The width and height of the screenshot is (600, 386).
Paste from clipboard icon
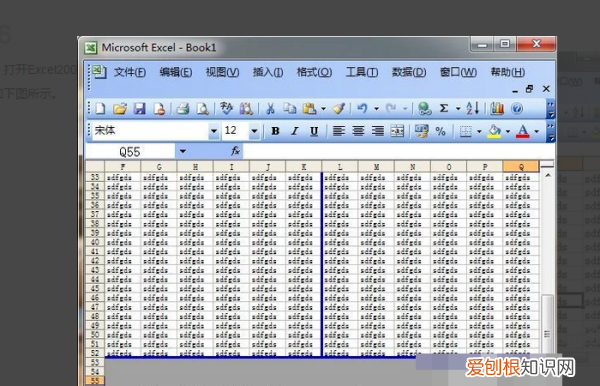[x=309, y=109]
